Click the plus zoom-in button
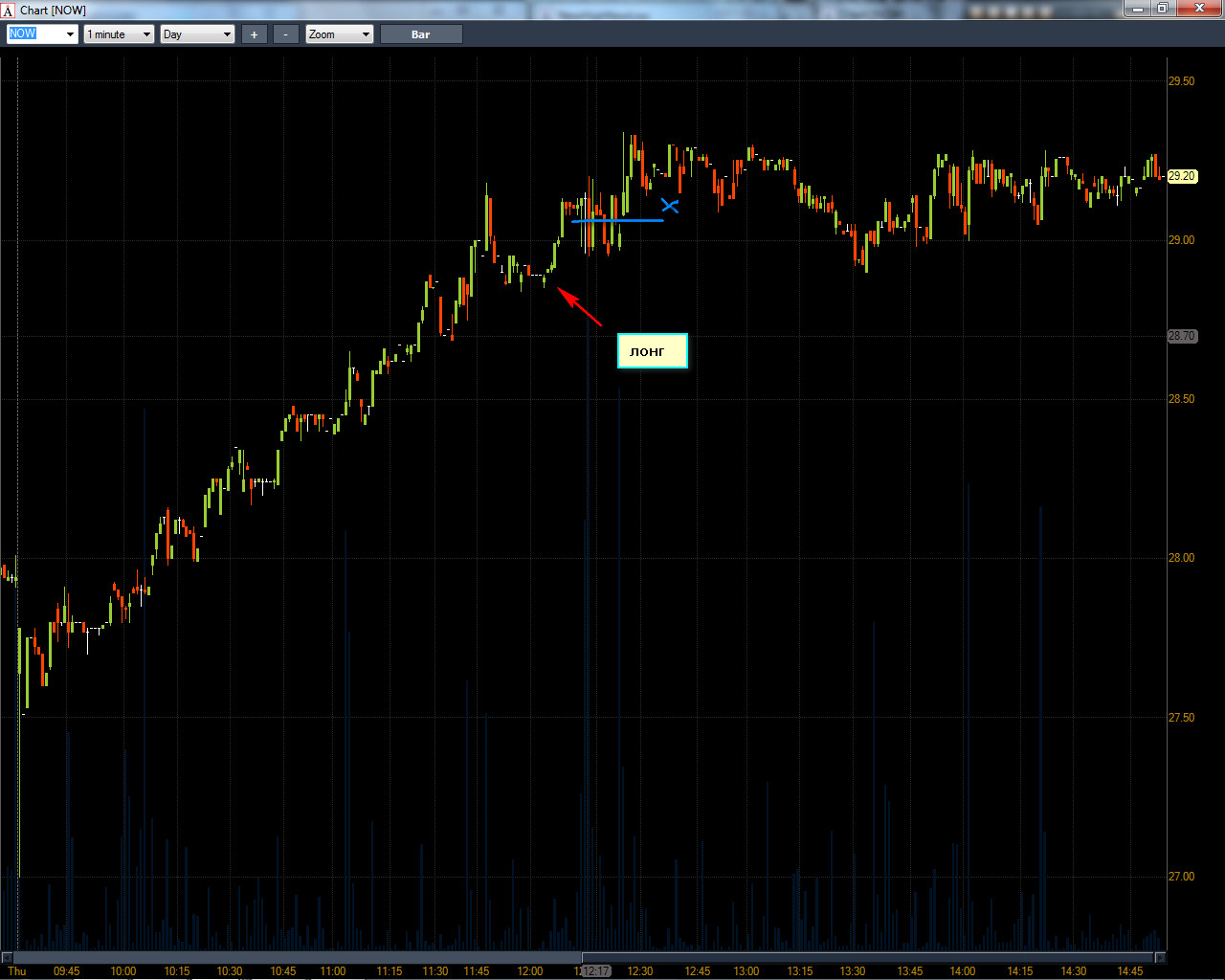Screen dimensions: 1225x980 point(254,34)
